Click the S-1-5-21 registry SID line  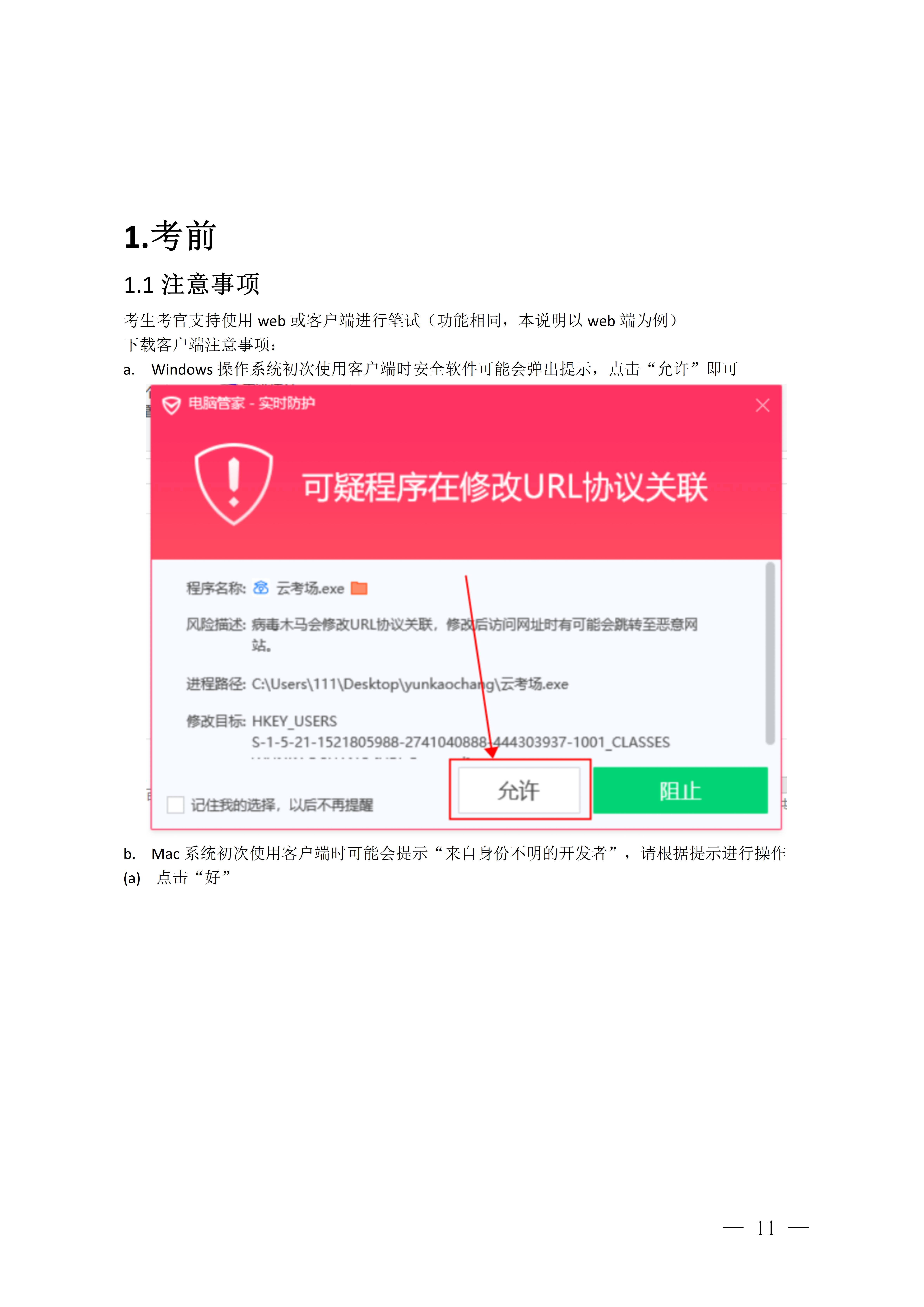click(x=461, y=742)
